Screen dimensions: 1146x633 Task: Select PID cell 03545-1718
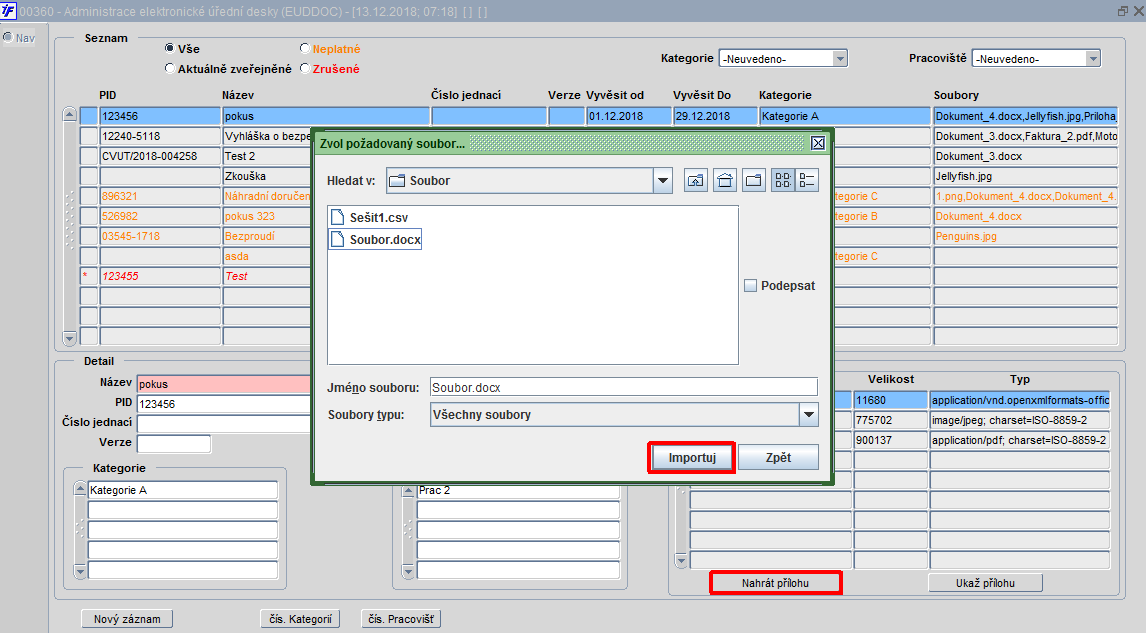point(160,236)
